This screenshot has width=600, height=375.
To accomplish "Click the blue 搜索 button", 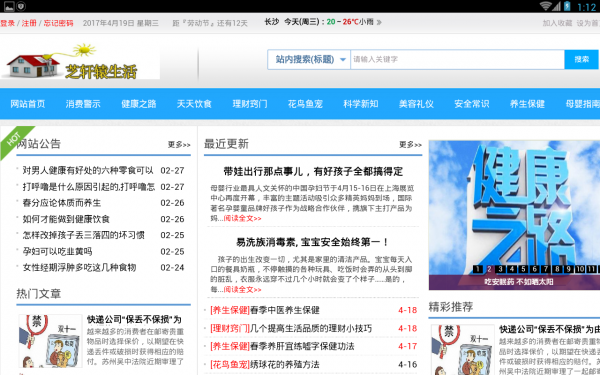I will point(581,60).
